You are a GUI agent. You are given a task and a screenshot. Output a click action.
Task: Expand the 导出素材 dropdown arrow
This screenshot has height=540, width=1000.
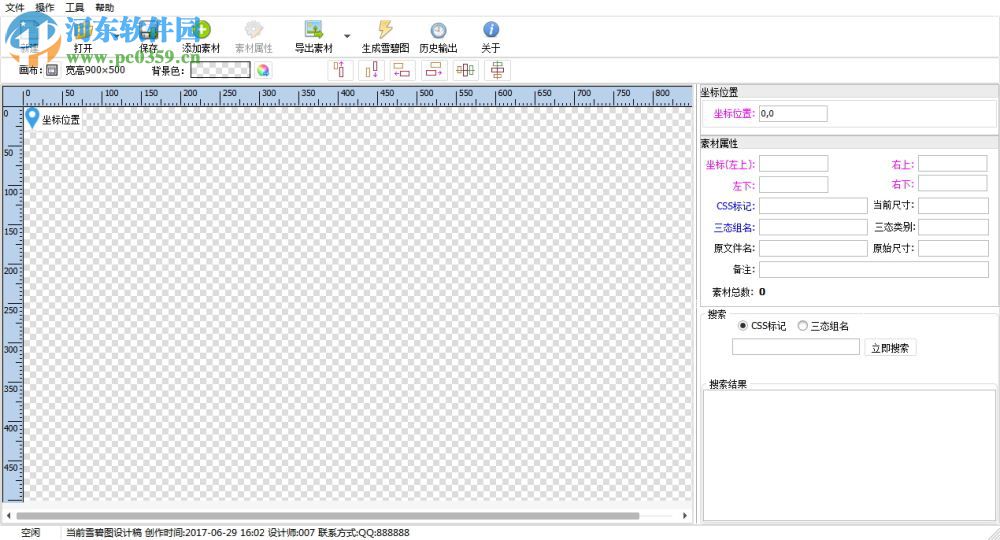coord(347,36)
